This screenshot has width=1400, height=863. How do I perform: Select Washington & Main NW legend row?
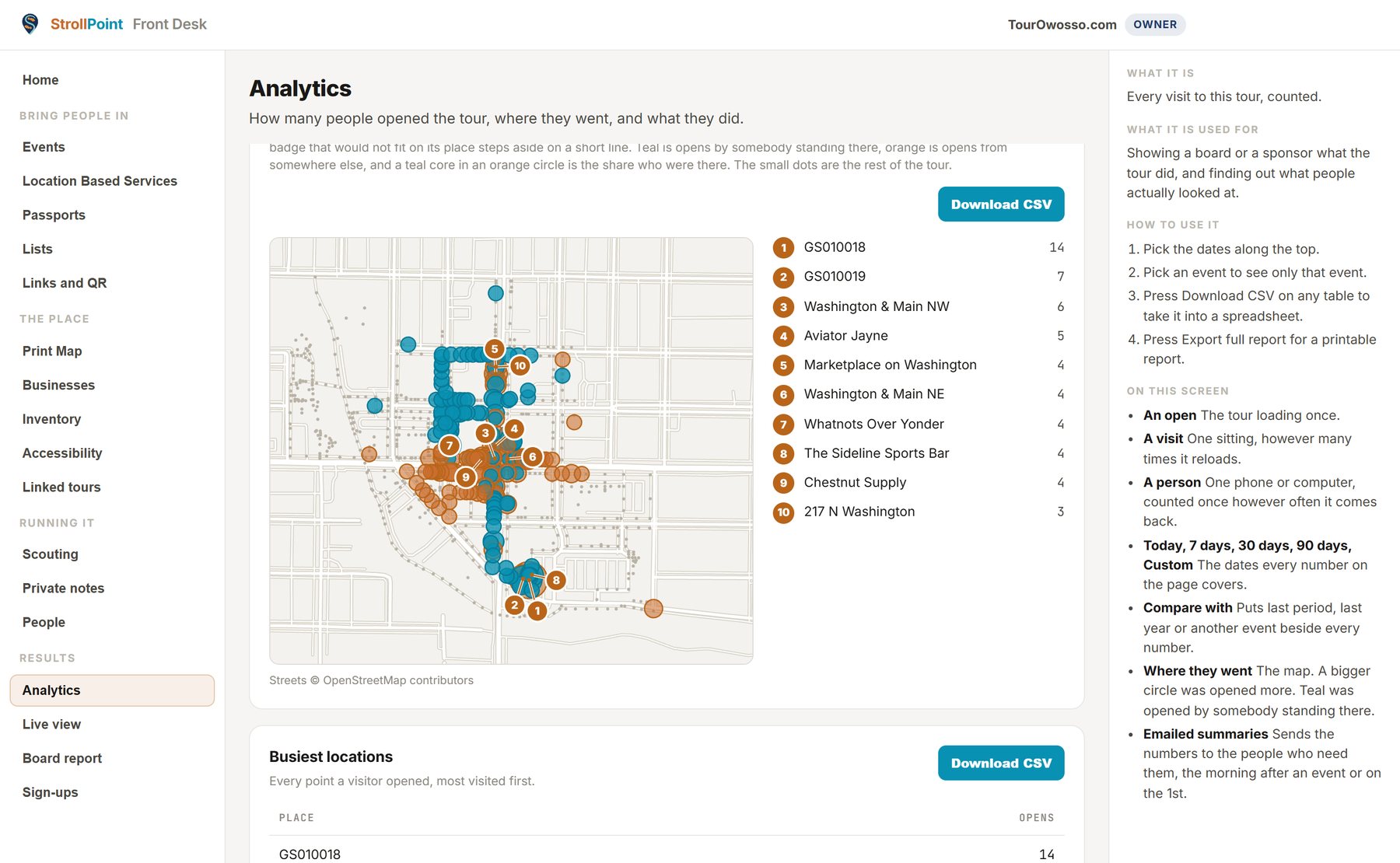[919, 306]
